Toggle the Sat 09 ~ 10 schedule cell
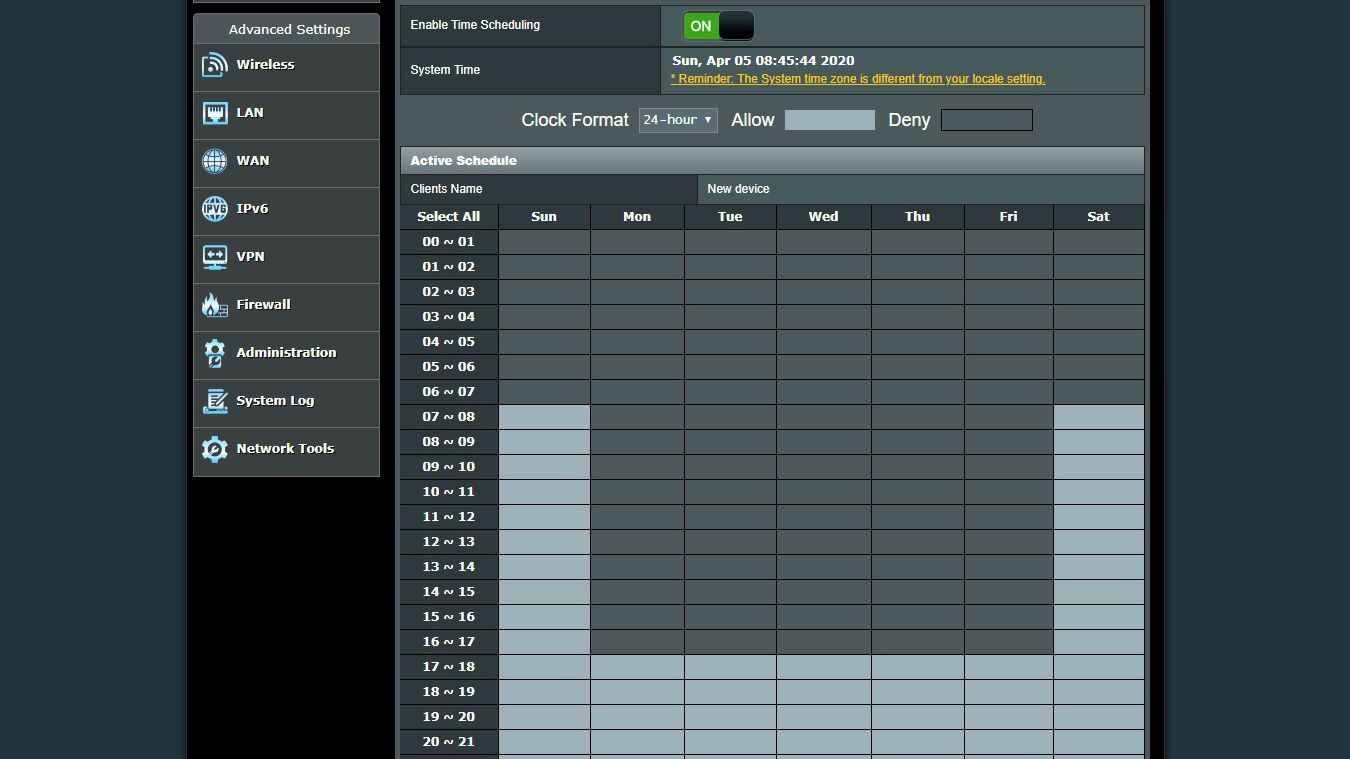 point(1098,467)
